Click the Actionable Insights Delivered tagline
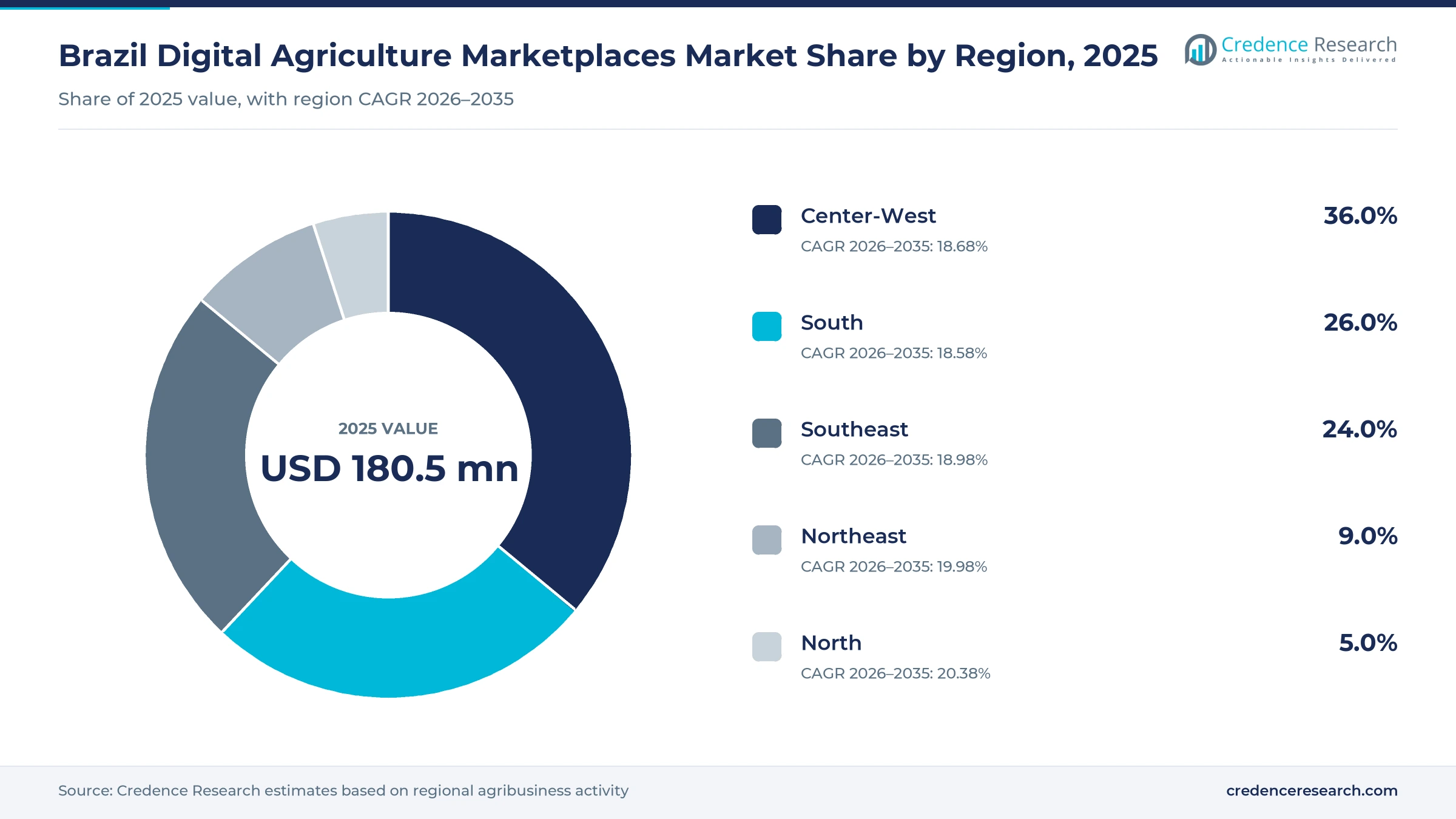This screenshot has width=1456, height=819. click(x=1309, y=60)
